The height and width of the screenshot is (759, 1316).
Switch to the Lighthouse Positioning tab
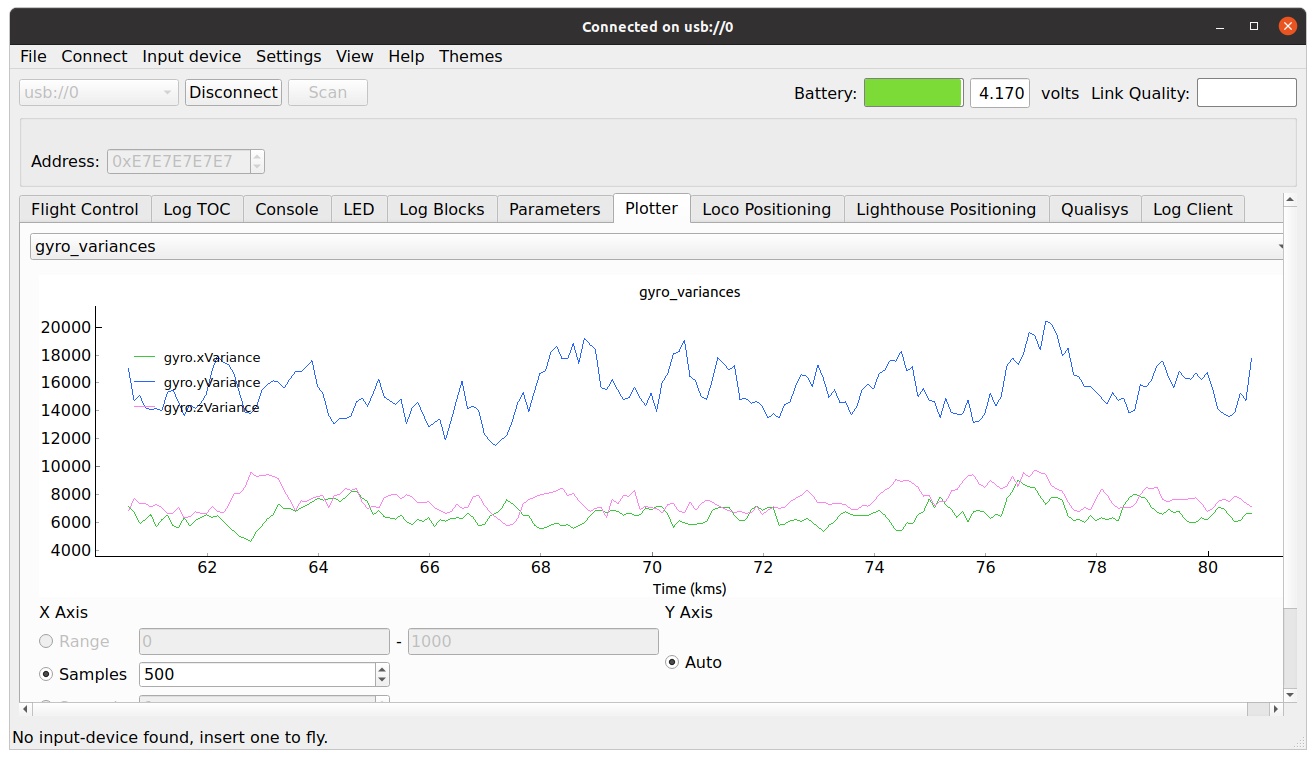945,209
